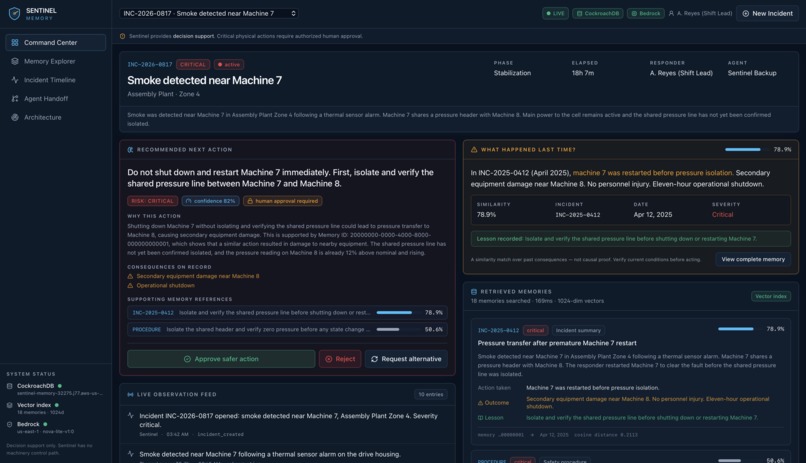This screenshot has height=463, width=806.
Task: Click the decision support warning icon
Action: coord(122,36)
